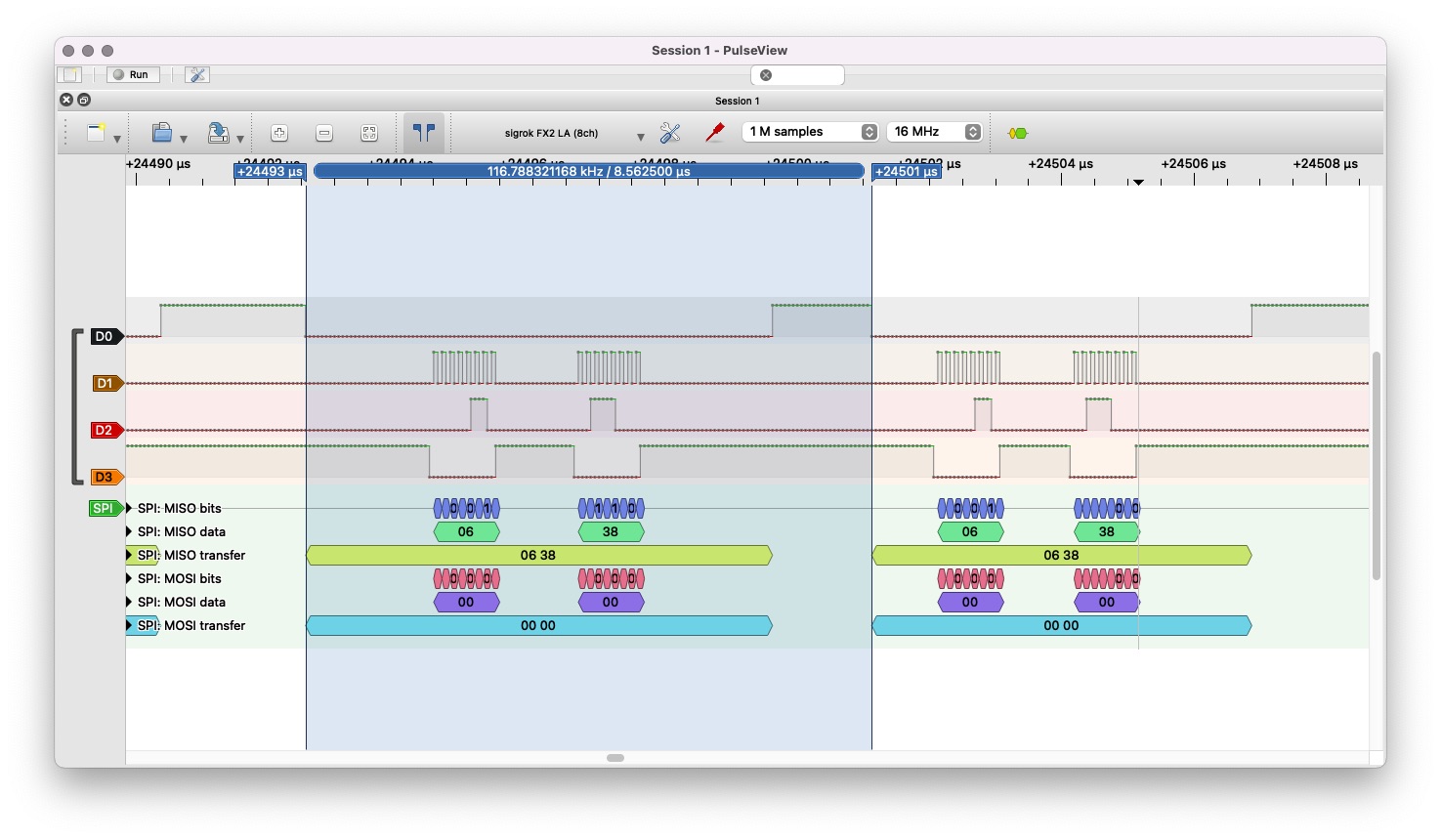Image resolution: width=1441 pixels, height=840 pixels.
Task: Expand the open file dropdown arrow
Action: (x=184, y=139)
